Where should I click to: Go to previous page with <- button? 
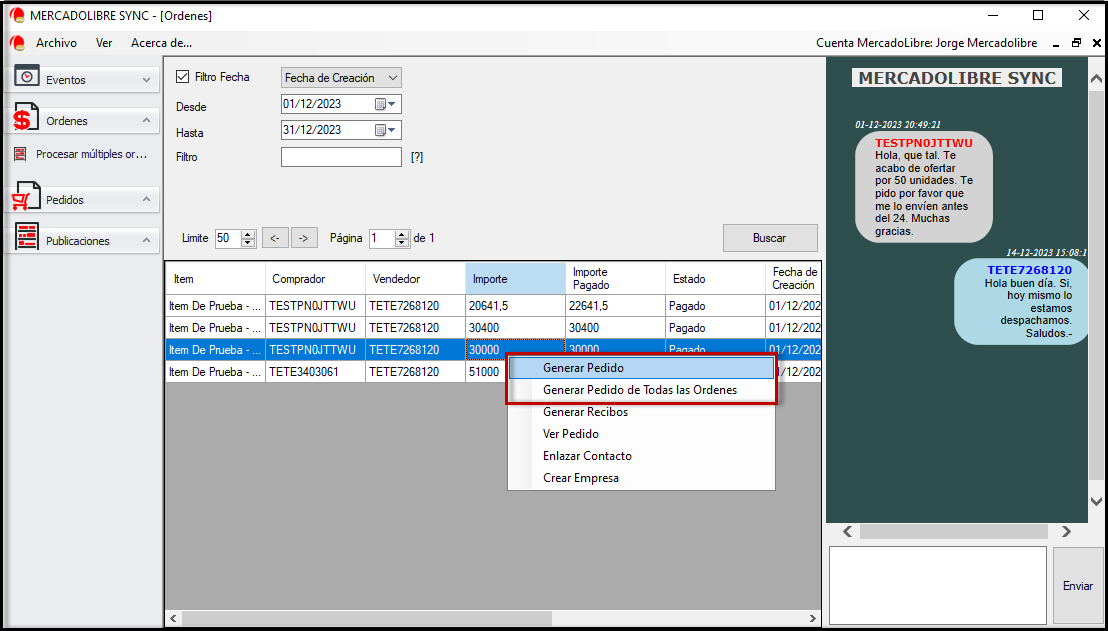pyautogui.click(x=275, y=238)
